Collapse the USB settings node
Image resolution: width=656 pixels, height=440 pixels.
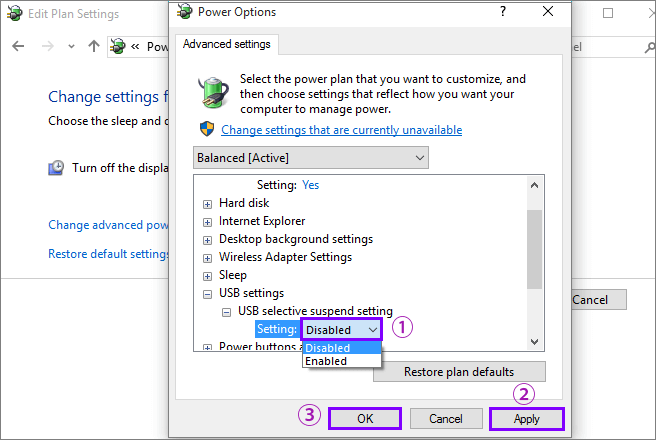click(x=207, y=293)
